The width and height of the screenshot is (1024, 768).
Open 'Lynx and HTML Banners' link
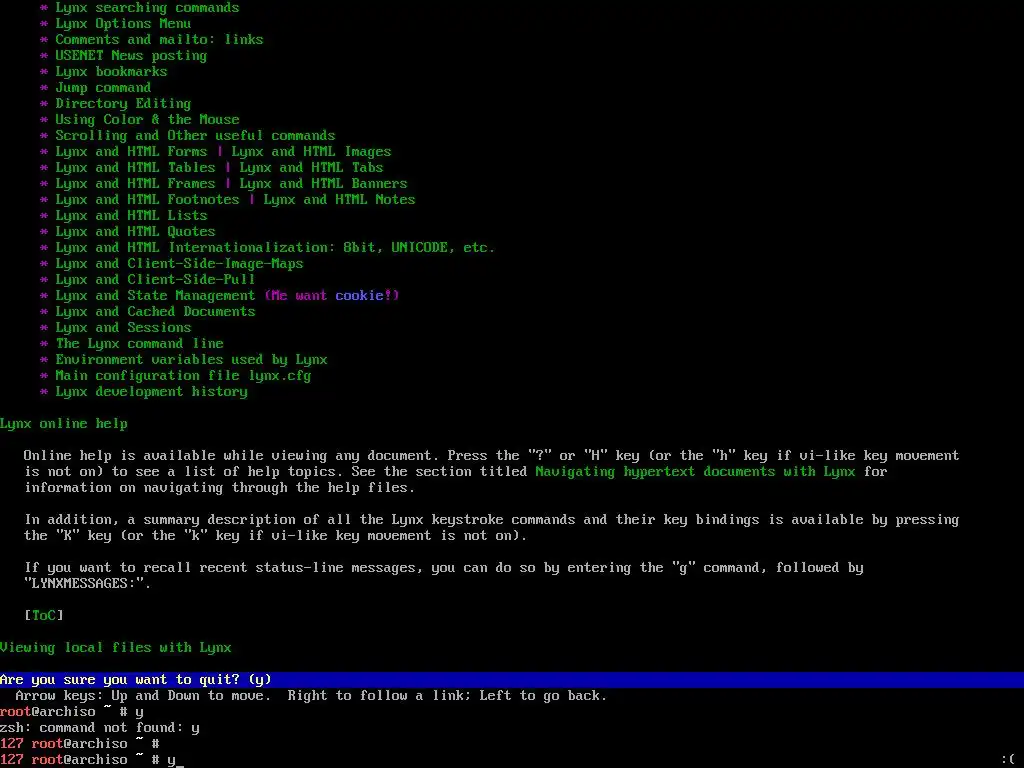click(323, 184)
